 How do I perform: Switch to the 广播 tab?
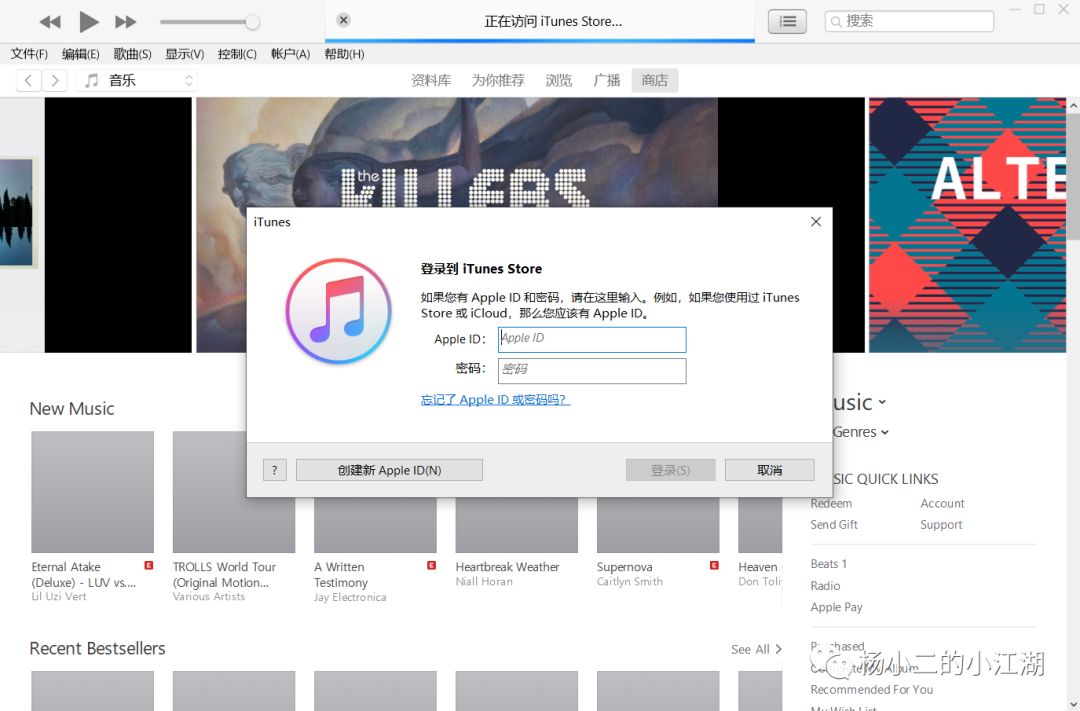point(607,81)
